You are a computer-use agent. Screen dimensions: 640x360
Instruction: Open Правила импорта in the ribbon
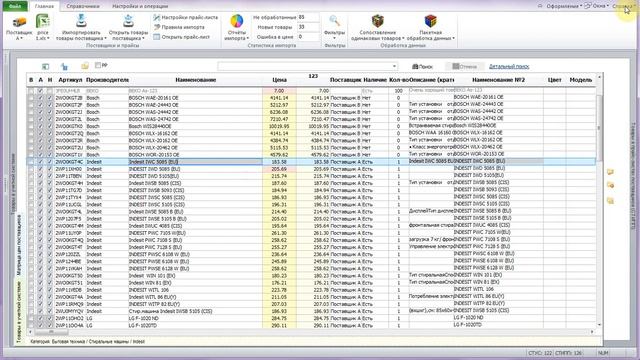click(179, 27)
